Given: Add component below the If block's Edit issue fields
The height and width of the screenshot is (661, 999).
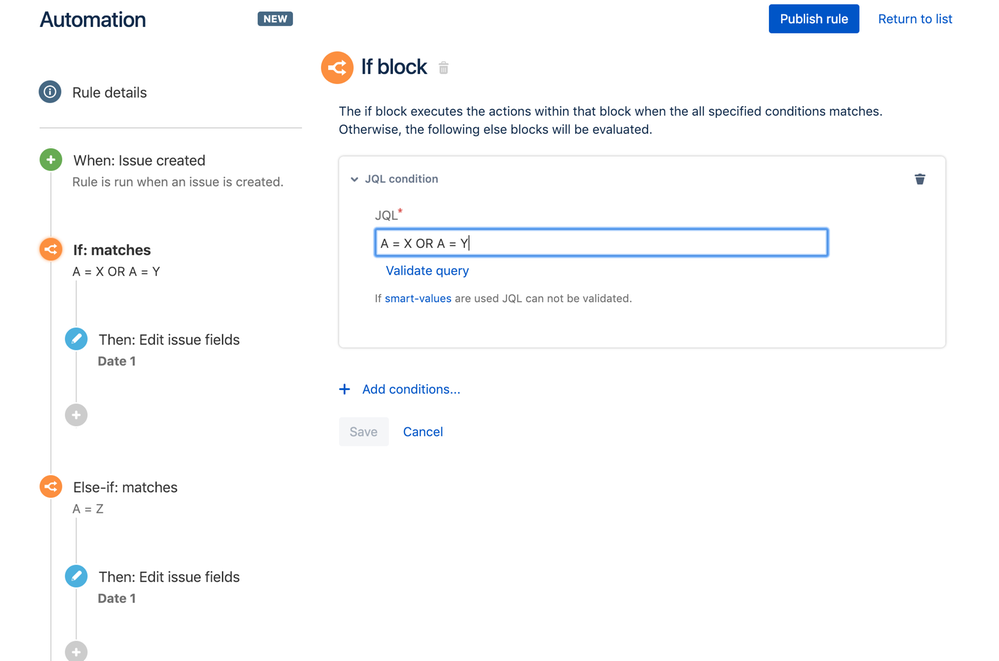Looking at the screenshot, I should click(76, 415).
